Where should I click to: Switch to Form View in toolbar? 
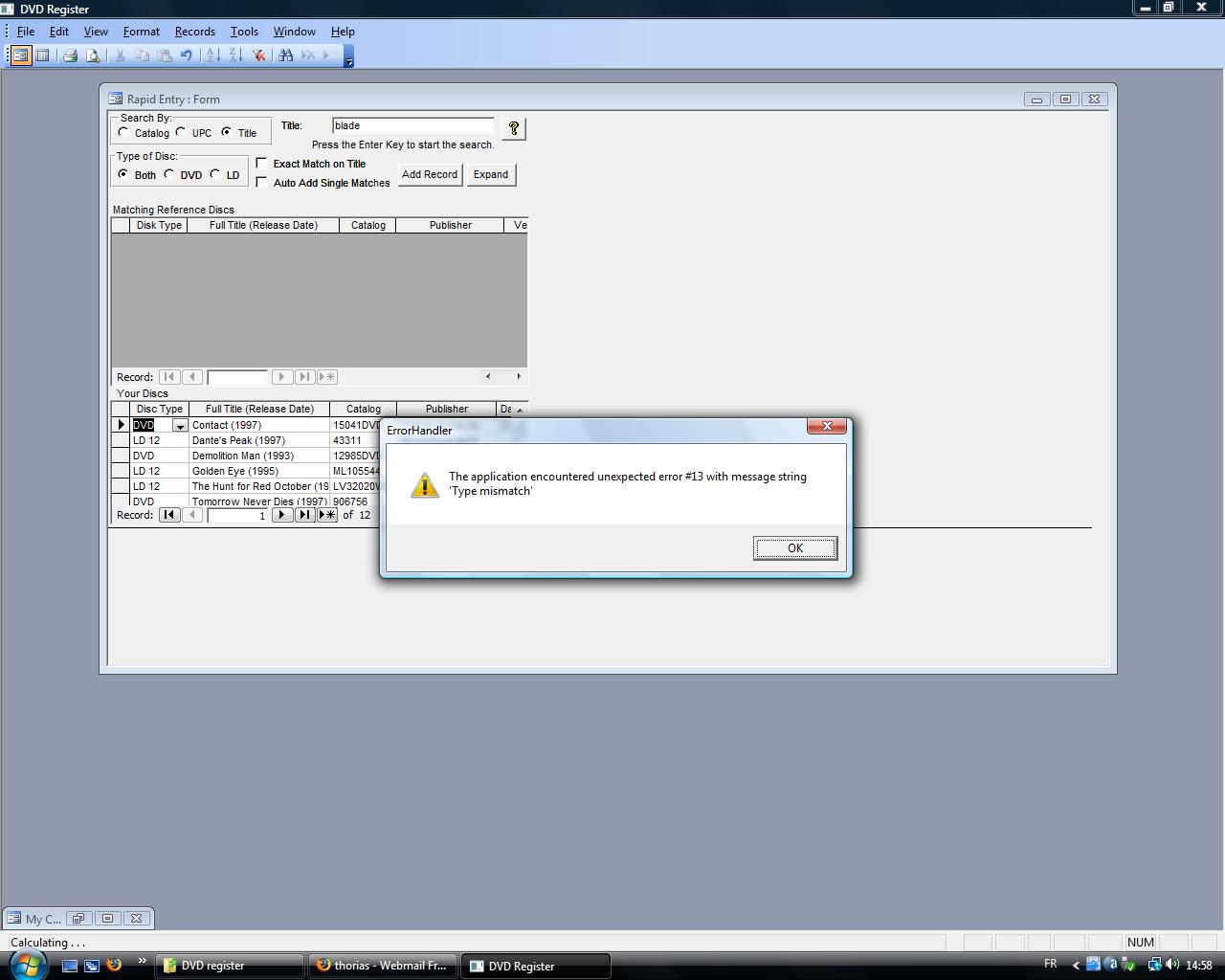tap(20, 56)
